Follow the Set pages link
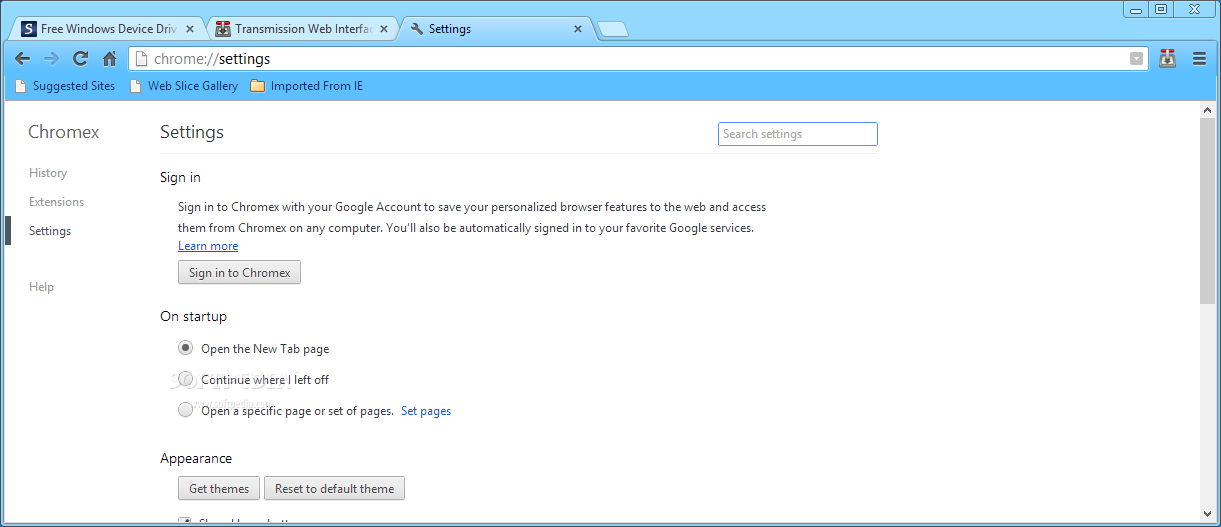 coord(426,411)
